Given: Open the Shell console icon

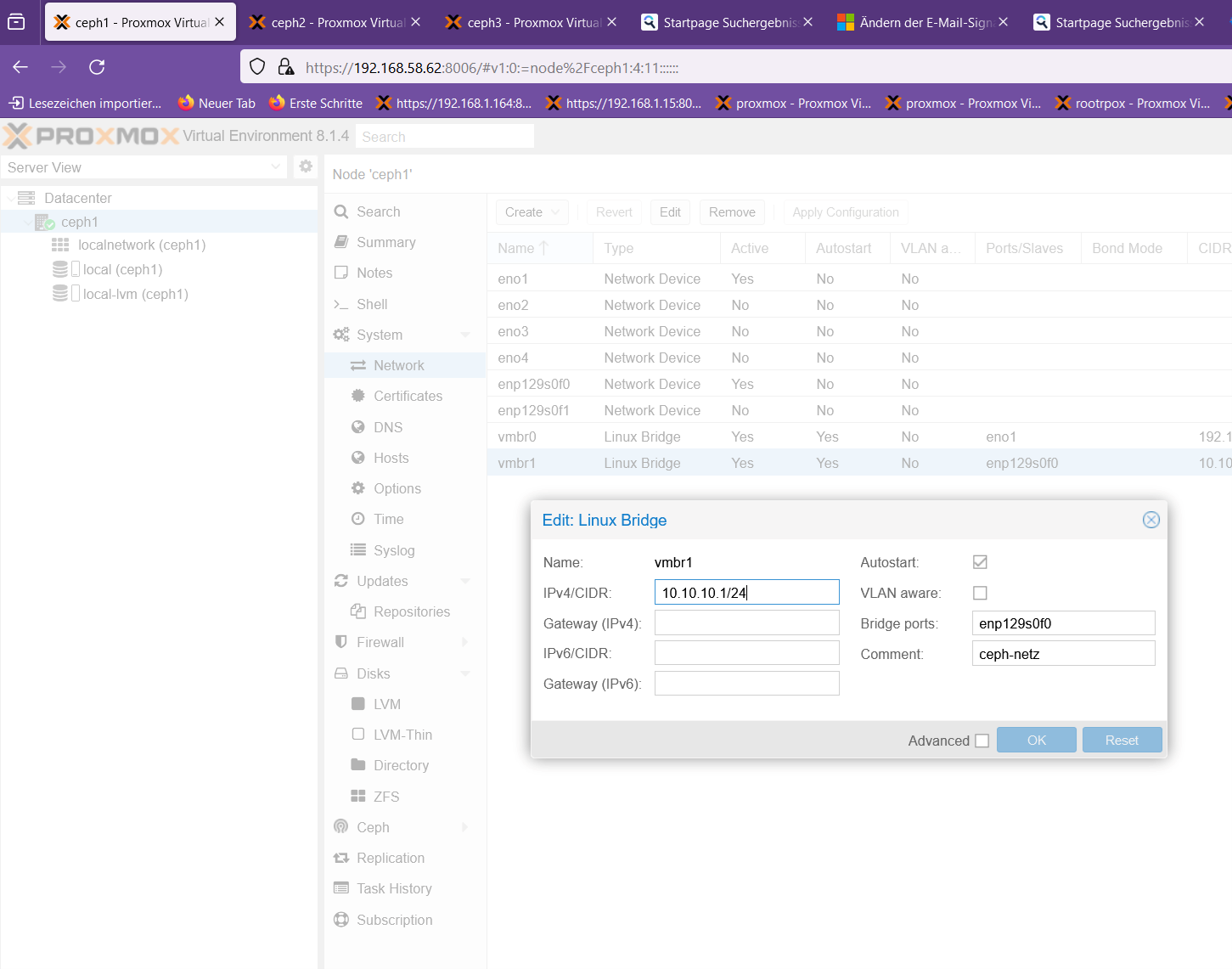Looking at the screenshot, I should 341,304.
